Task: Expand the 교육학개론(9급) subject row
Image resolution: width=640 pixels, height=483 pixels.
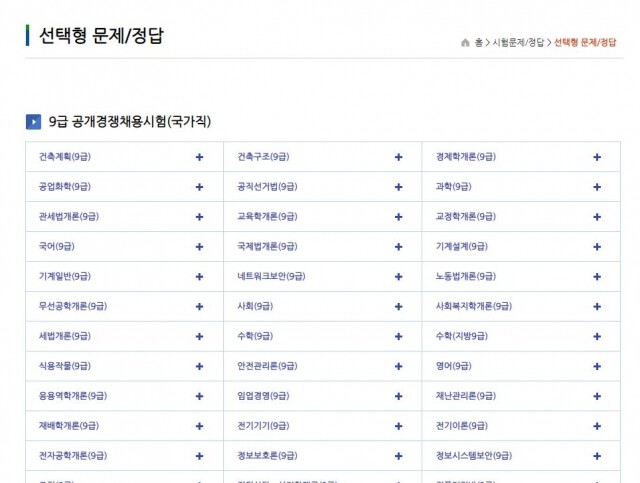Action: click(x=398, y=217)
